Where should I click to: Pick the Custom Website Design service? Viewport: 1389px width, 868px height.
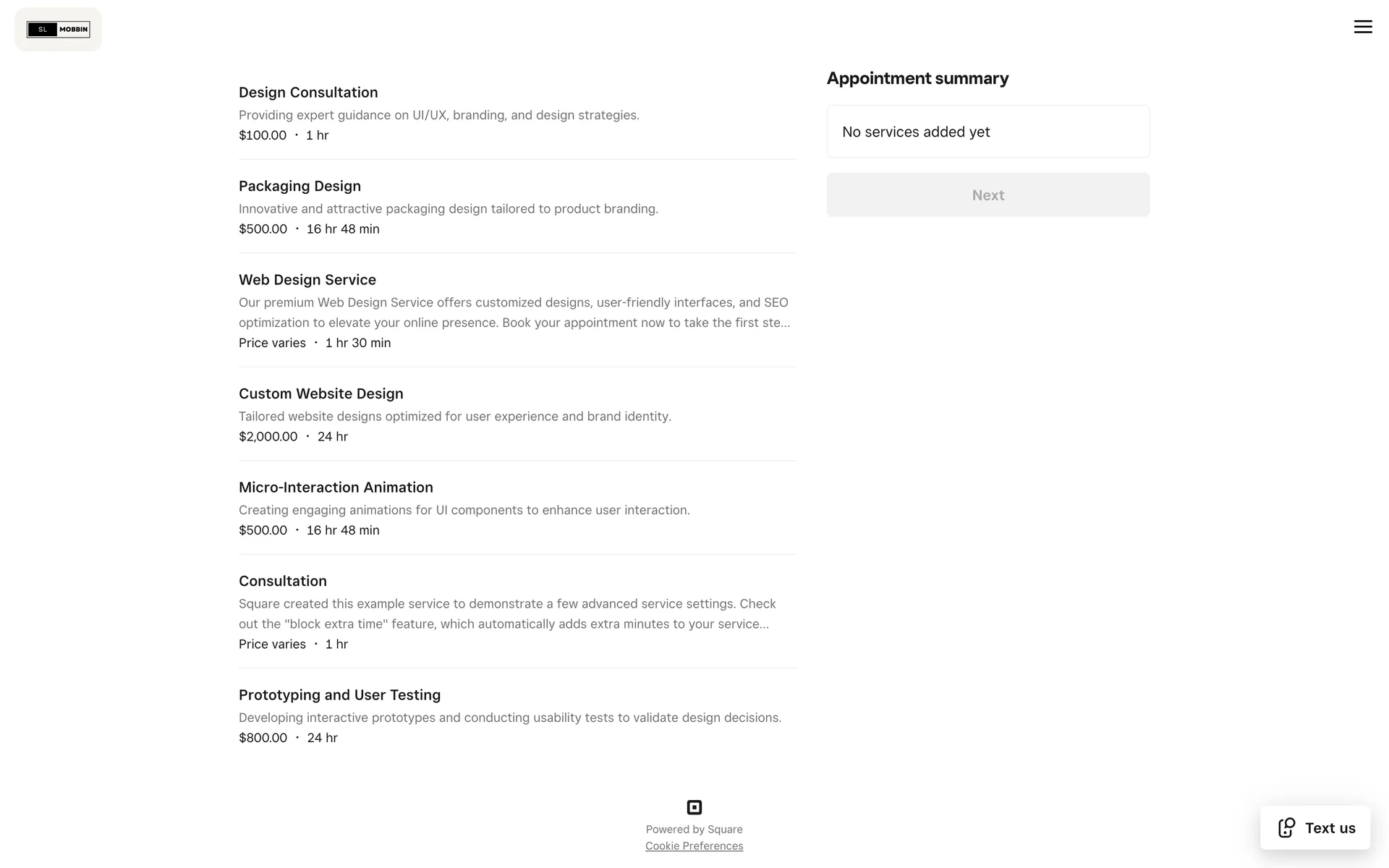coord(320,393)
